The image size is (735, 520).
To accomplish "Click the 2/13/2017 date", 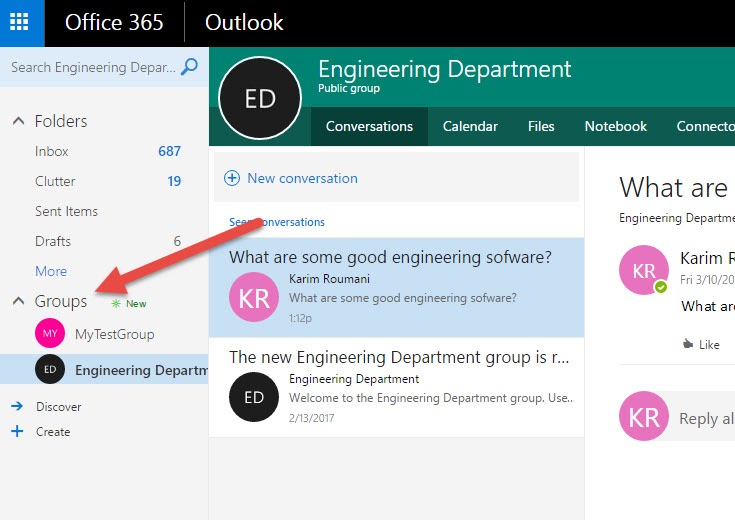I will pos(311,418).
